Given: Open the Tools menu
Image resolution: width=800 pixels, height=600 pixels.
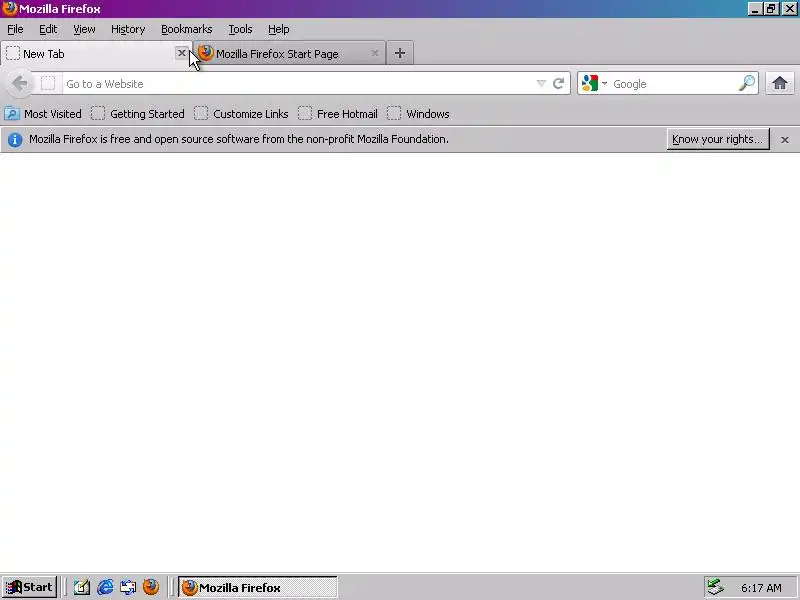Looking at the screenshot, I should (240, 29).
